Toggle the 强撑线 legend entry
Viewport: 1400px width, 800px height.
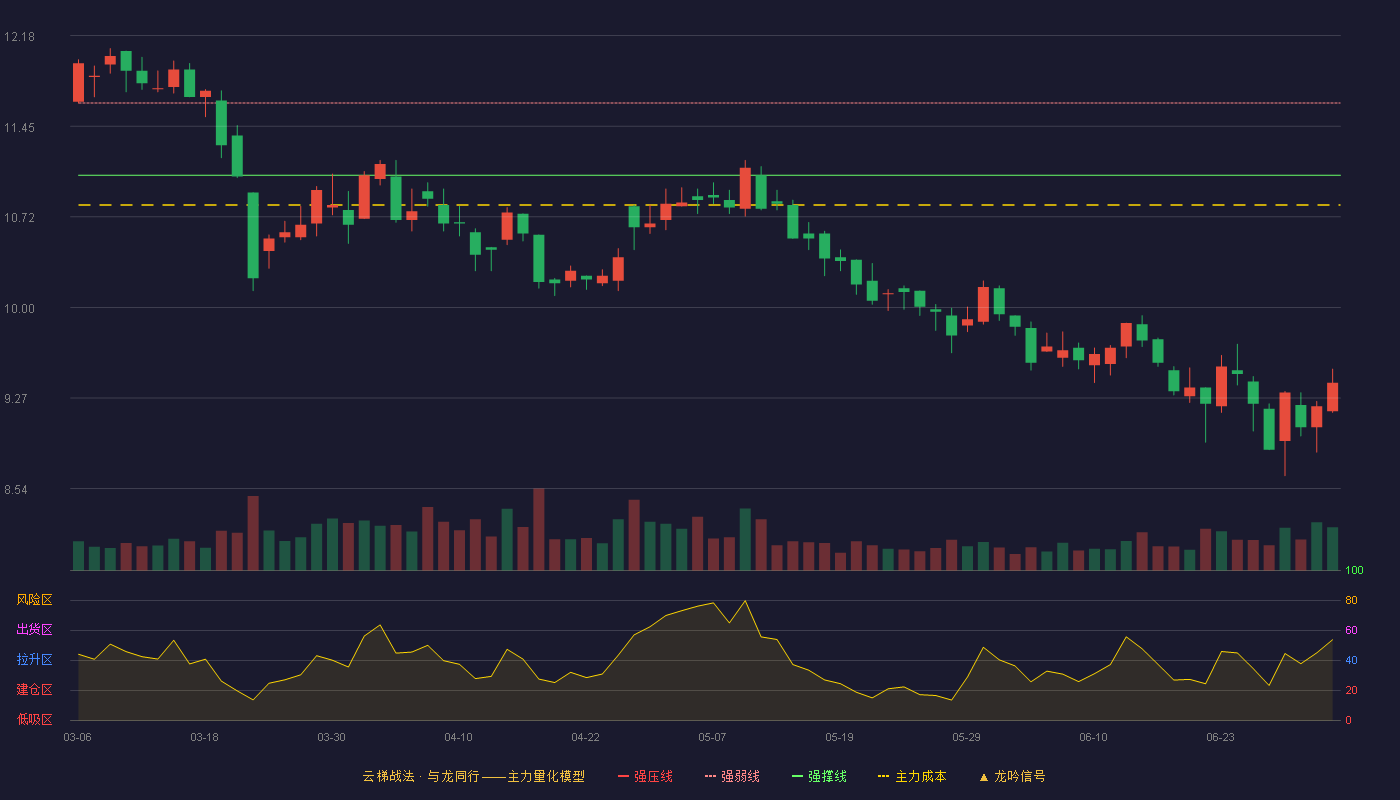pyautogui.click(x=819, y=776)
